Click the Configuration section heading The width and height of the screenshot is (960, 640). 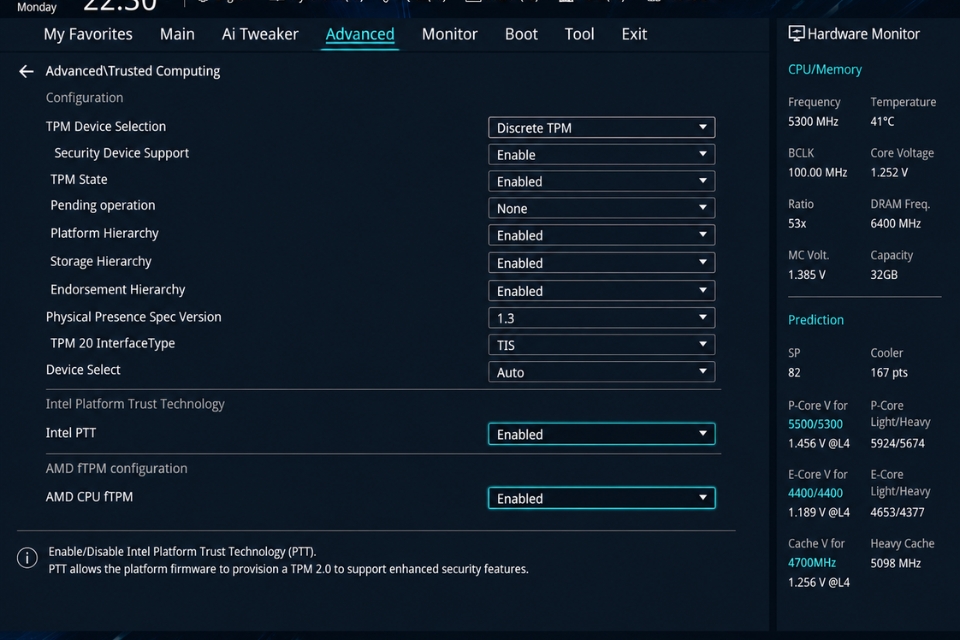[x=84, y=98]
